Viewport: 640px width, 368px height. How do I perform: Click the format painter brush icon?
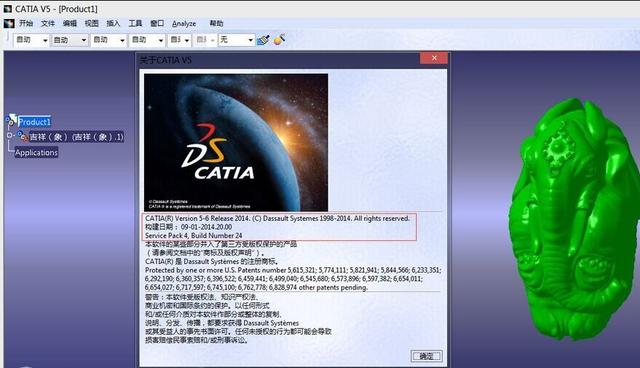[x=263, y=40]
